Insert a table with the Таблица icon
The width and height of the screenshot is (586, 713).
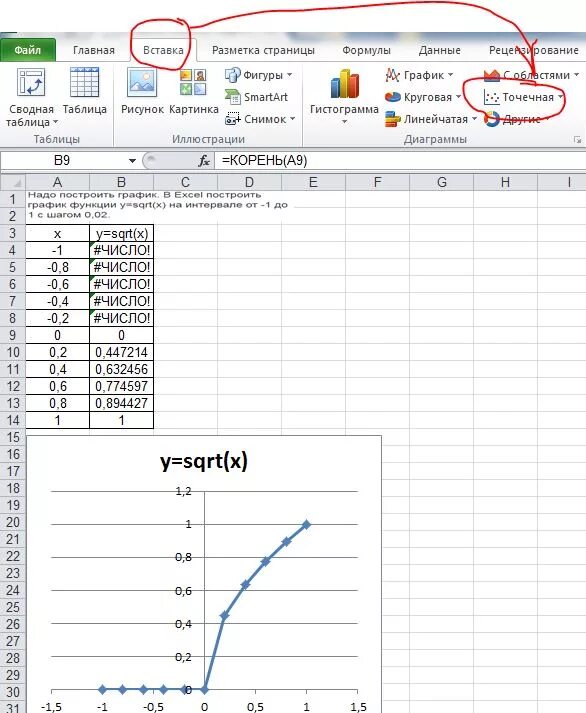click(85, 82)
